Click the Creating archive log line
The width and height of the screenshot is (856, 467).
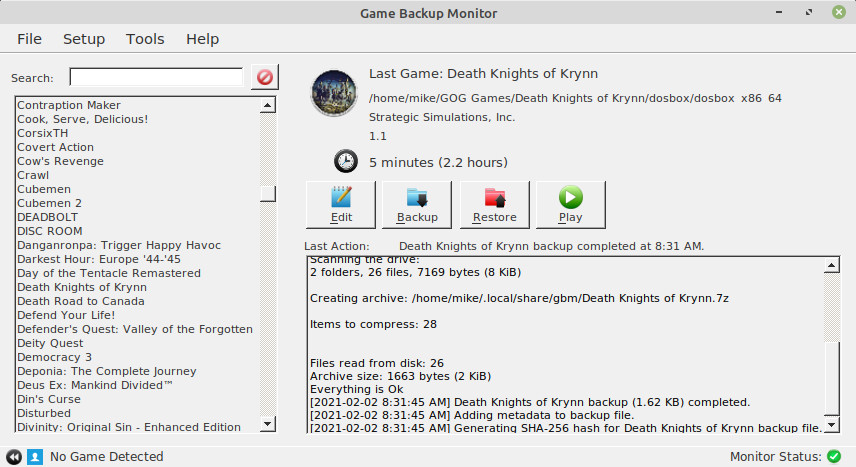519,298
